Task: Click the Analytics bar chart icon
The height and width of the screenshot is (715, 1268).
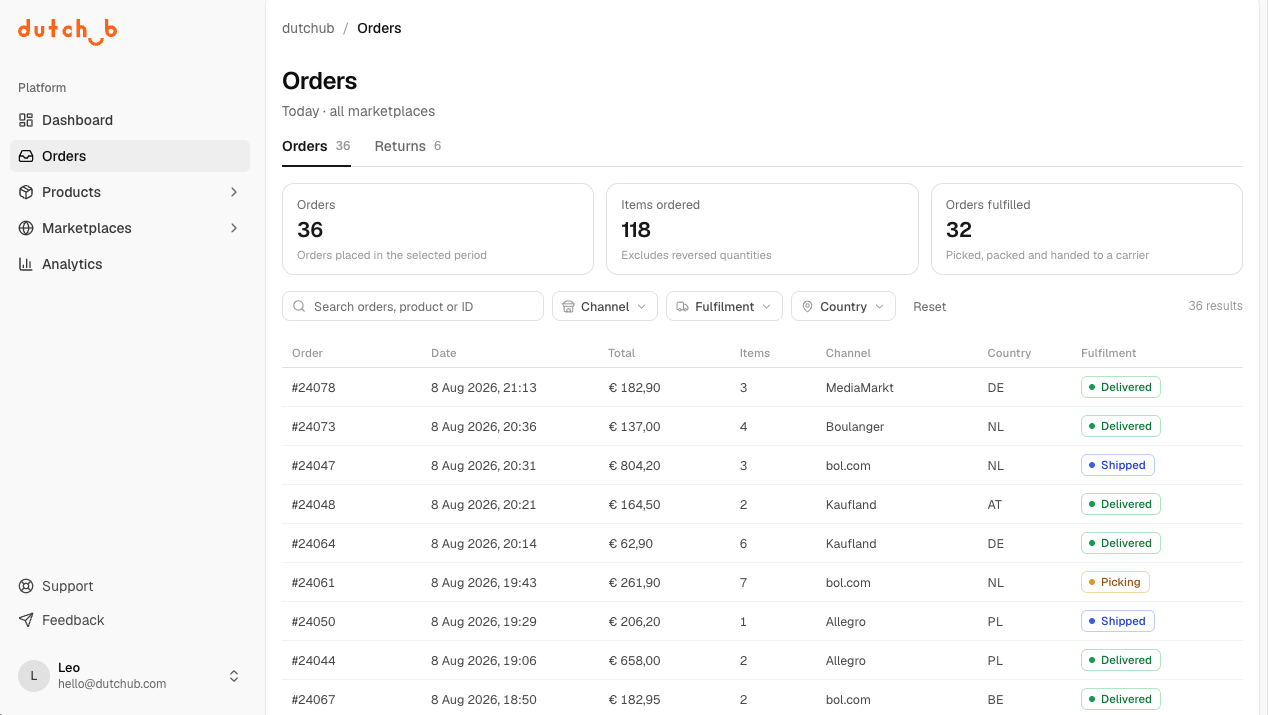Action: click(26, 264)
